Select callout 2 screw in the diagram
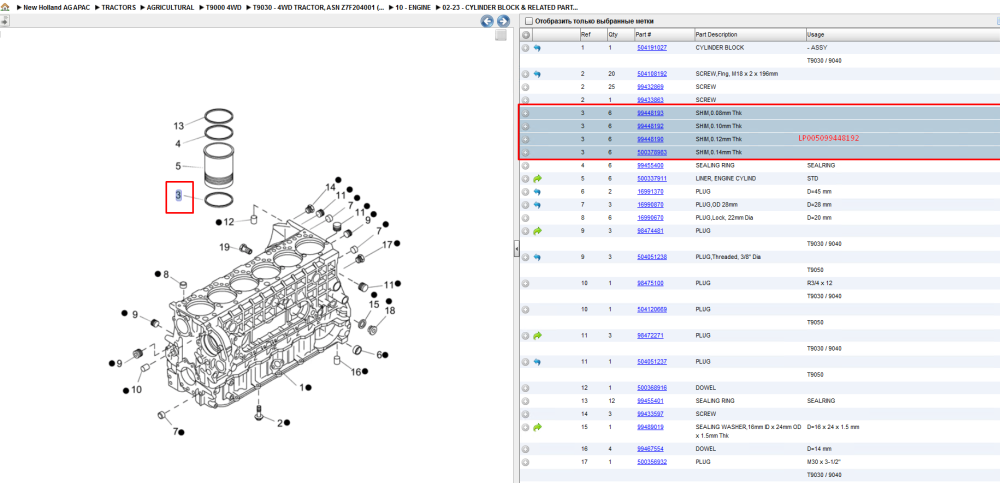Viewport: 1000px width, 483px height. click(279, 422)
